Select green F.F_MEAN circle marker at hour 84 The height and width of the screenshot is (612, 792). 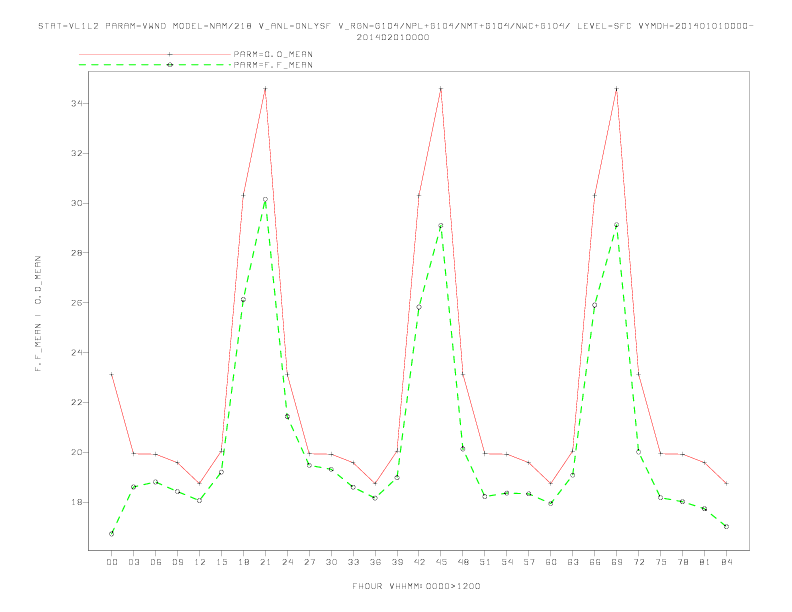(726, 526)
